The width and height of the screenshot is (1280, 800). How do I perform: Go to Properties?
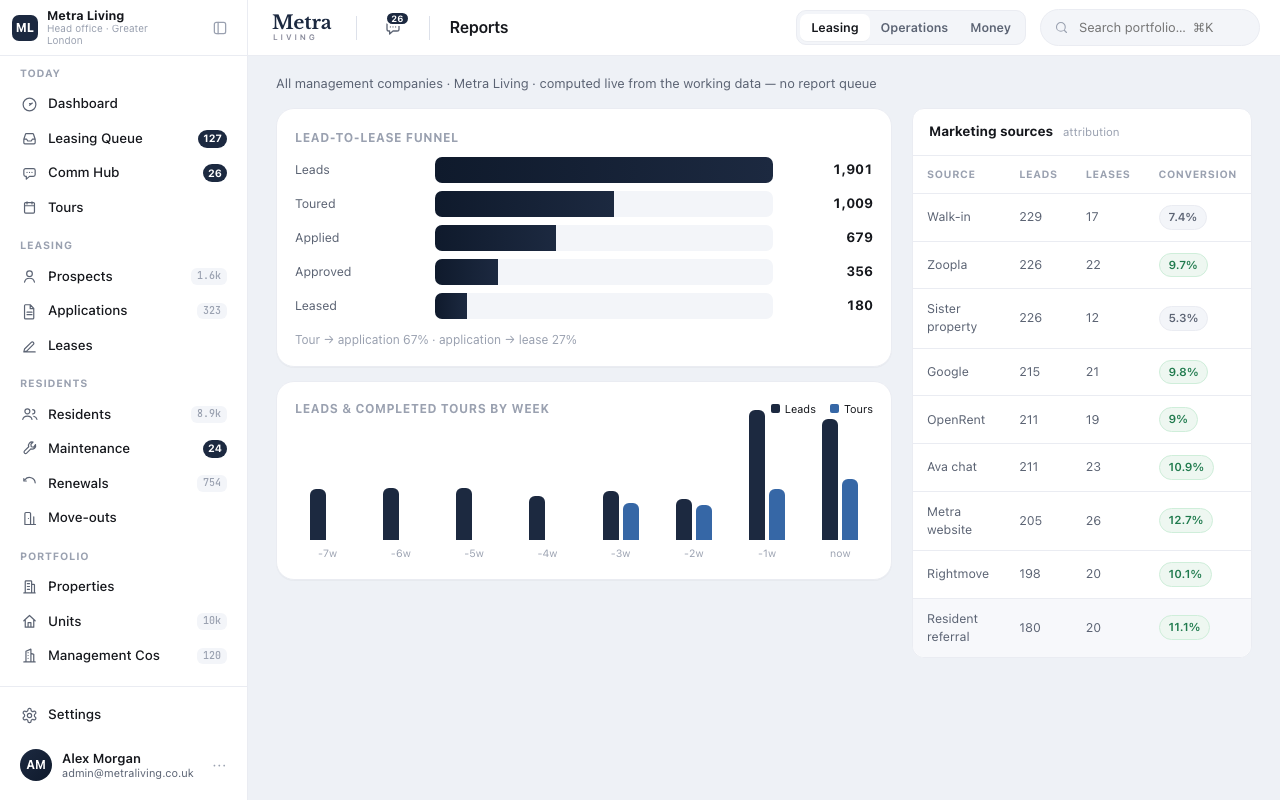[x=123, y=587]
